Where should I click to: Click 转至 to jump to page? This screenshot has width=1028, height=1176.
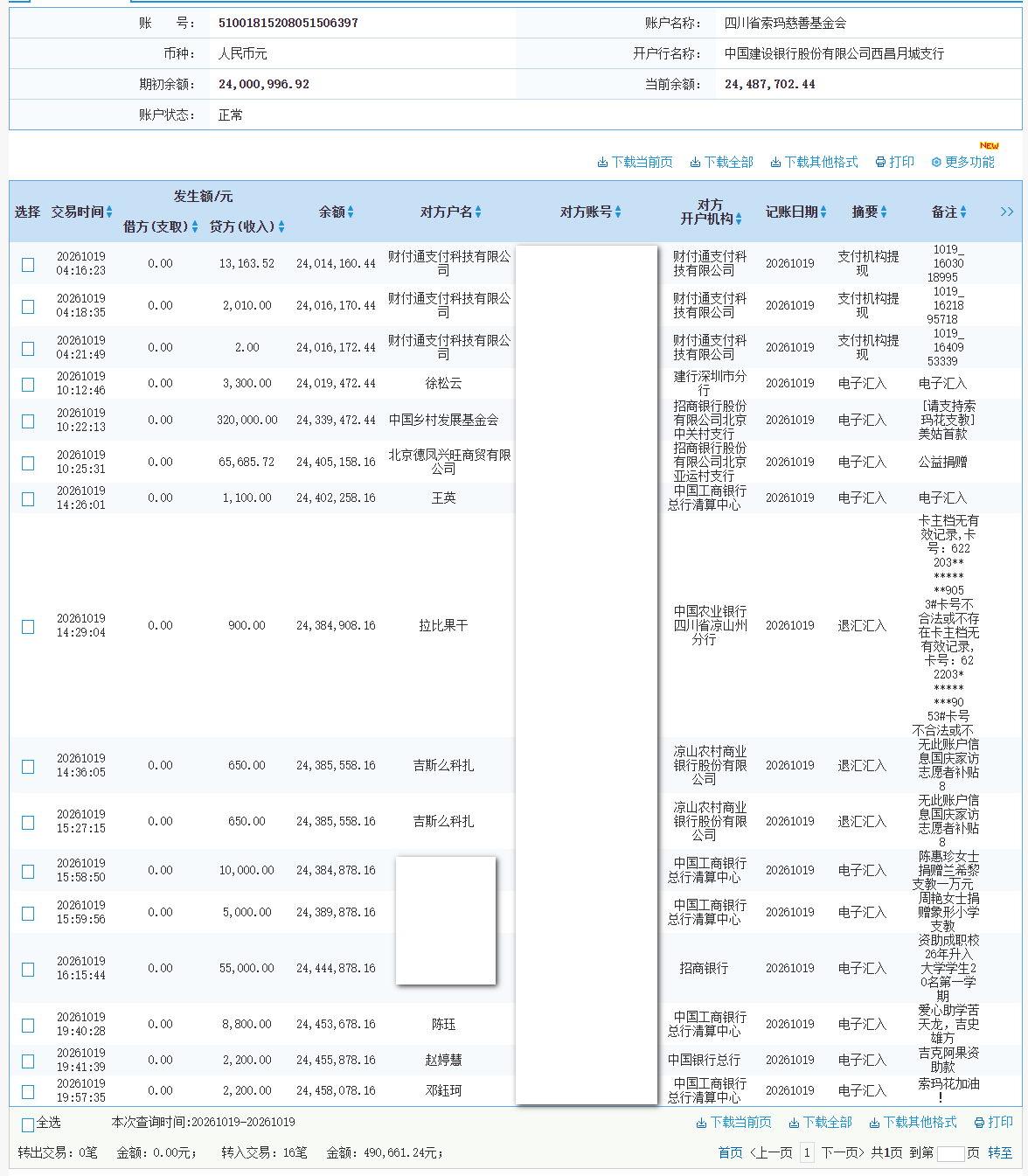(x=1000, y=1152)
